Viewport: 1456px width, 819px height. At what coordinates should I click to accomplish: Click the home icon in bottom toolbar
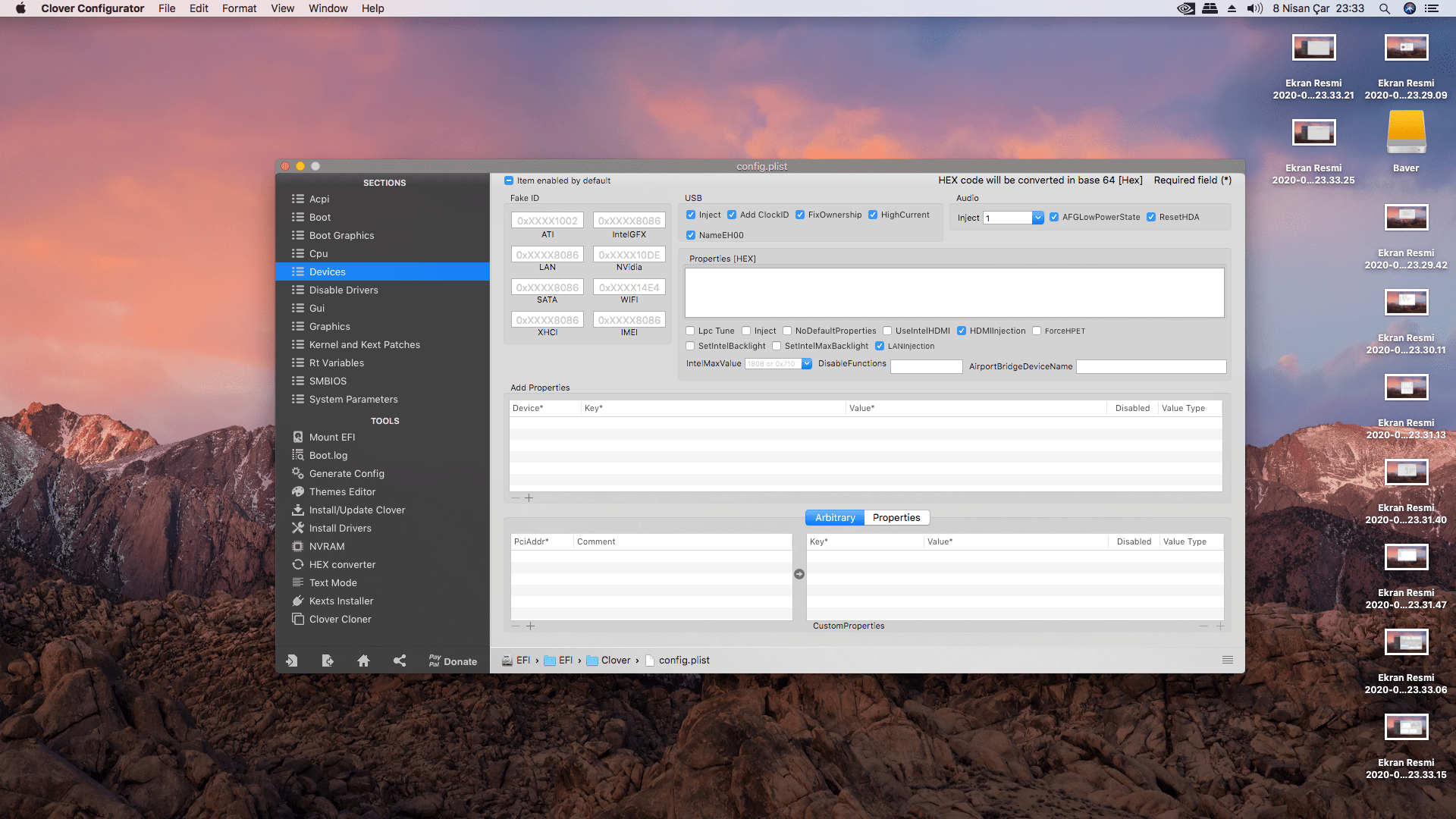pyautogui.click(x=363, y=661)
